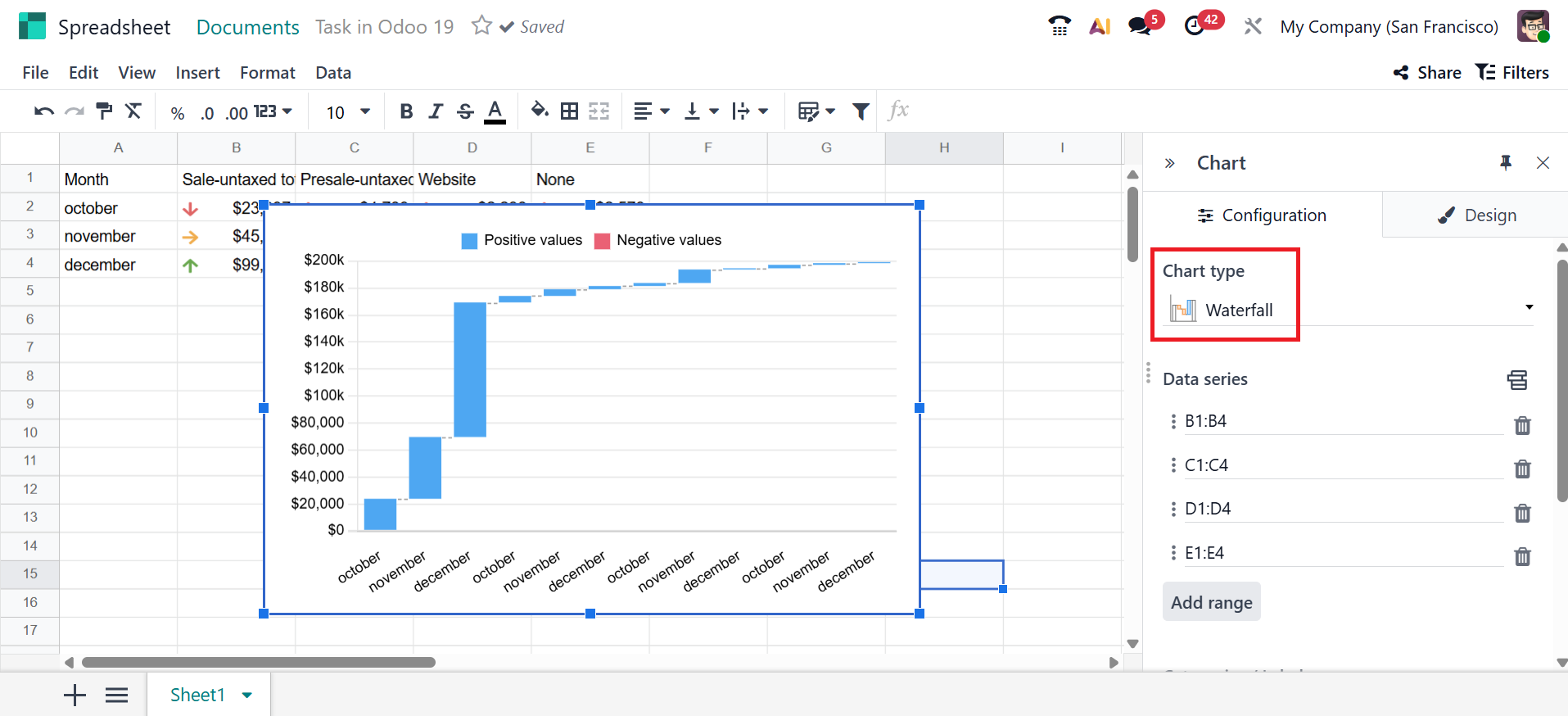Delete the B1:B4 data series

click(x=1522, y=425)
